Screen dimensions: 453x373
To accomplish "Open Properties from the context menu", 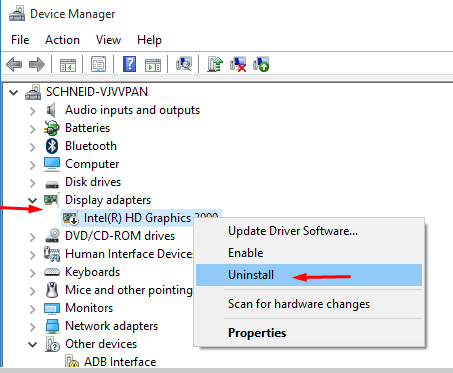I will (x=309, y=333).
